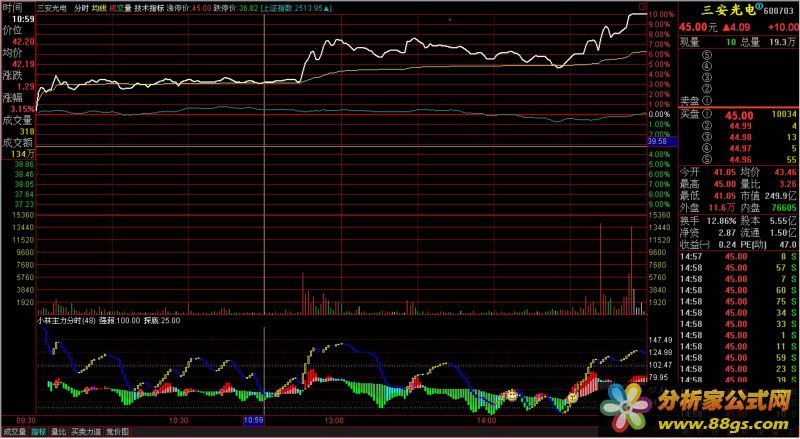
Task: Click the 14:00 time label on axis
Action: click(487, 421)
